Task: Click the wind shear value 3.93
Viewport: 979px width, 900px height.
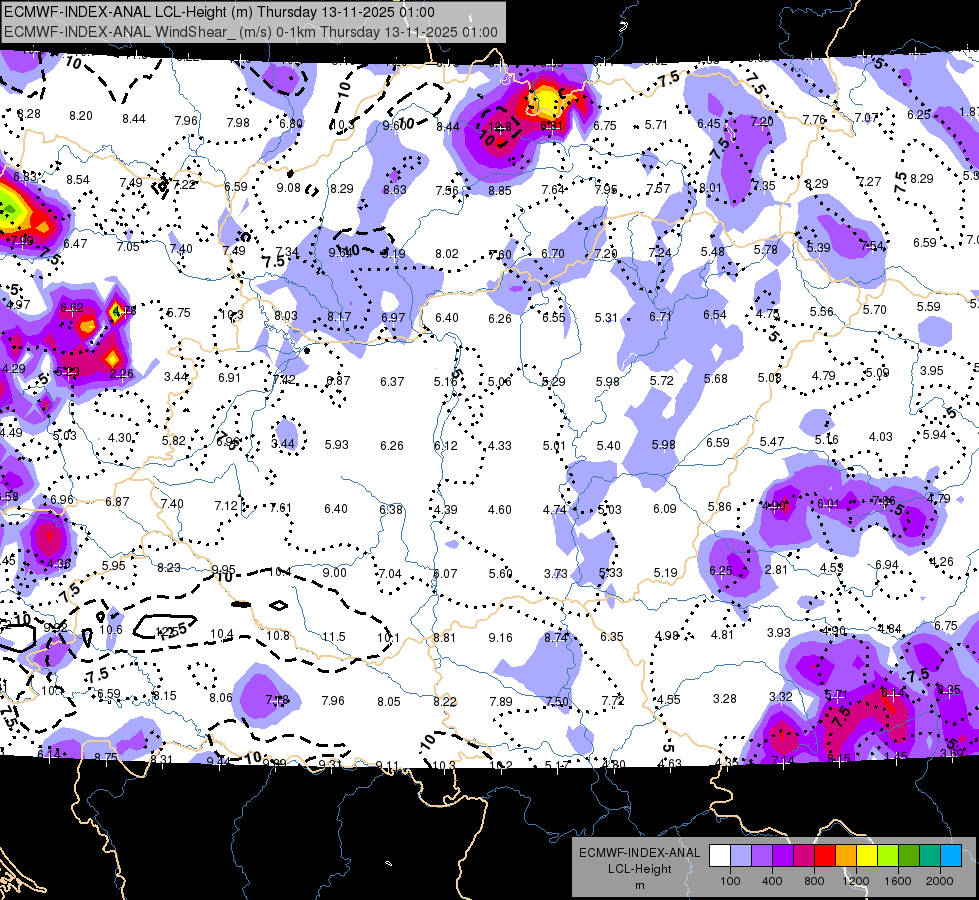Action: point(779,633)
